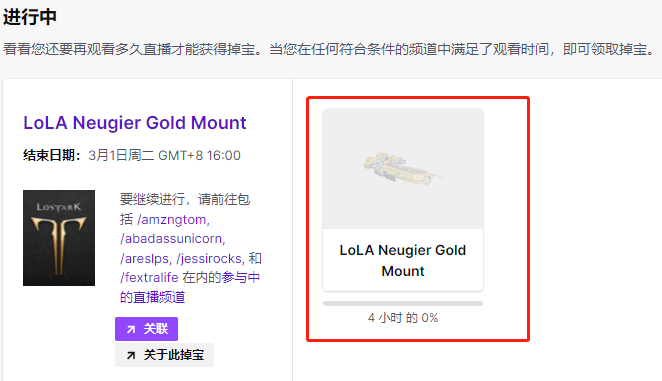Visit the /amzngtom channel link

coord(173,220)
